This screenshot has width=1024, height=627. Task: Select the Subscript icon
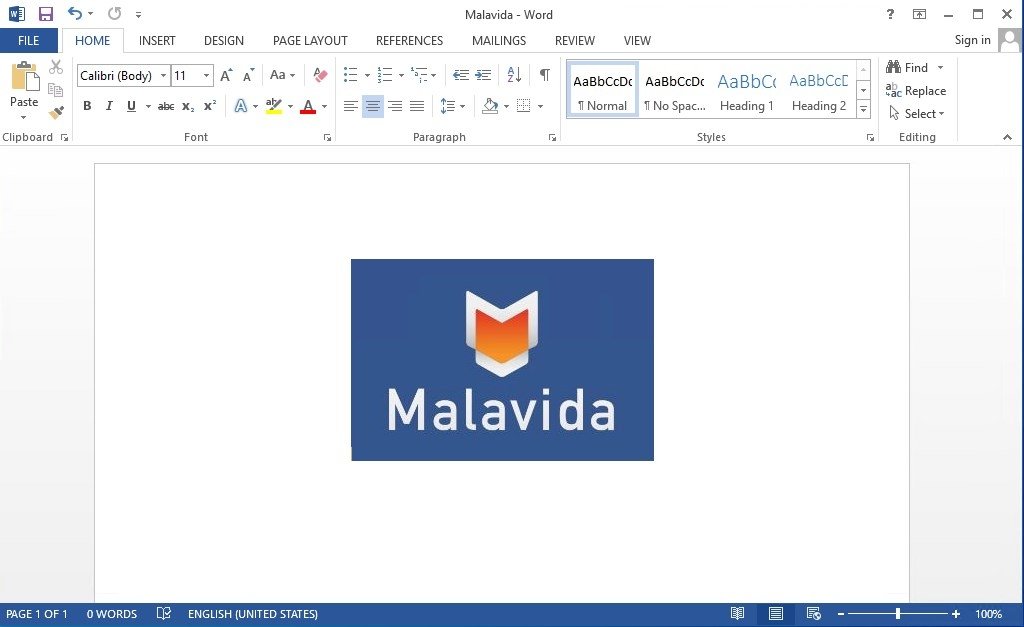(187, 106)
